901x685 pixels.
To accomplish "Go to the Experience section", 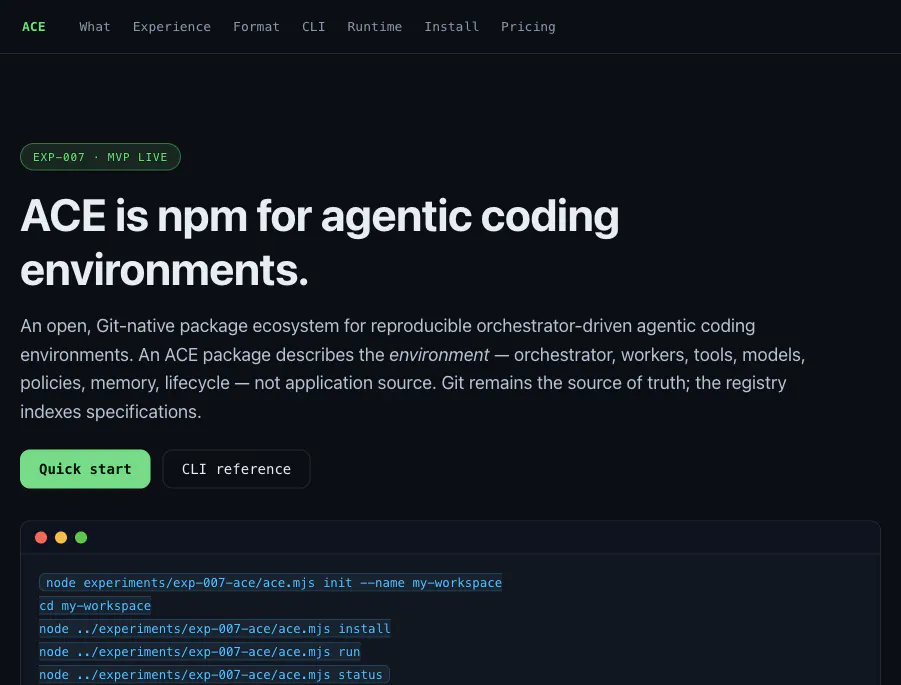I will [172, 27].
